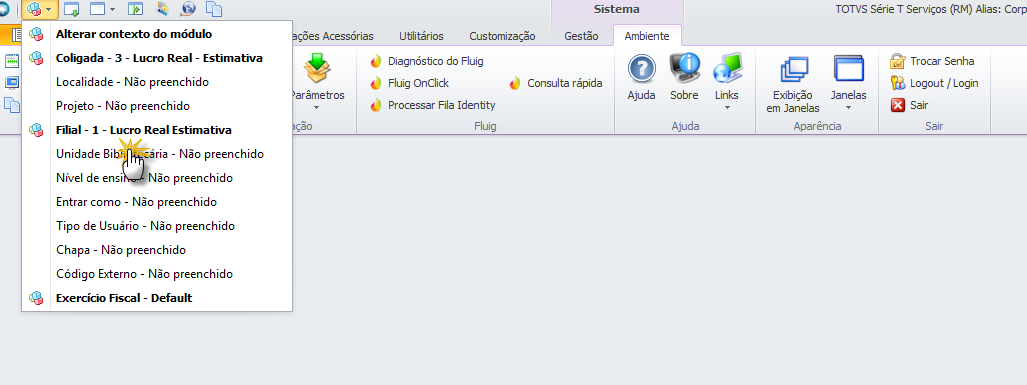Viewport: 1027px width, 385px height.
Task: Switch to the Customização tab
Action: [x=502, y=36]
